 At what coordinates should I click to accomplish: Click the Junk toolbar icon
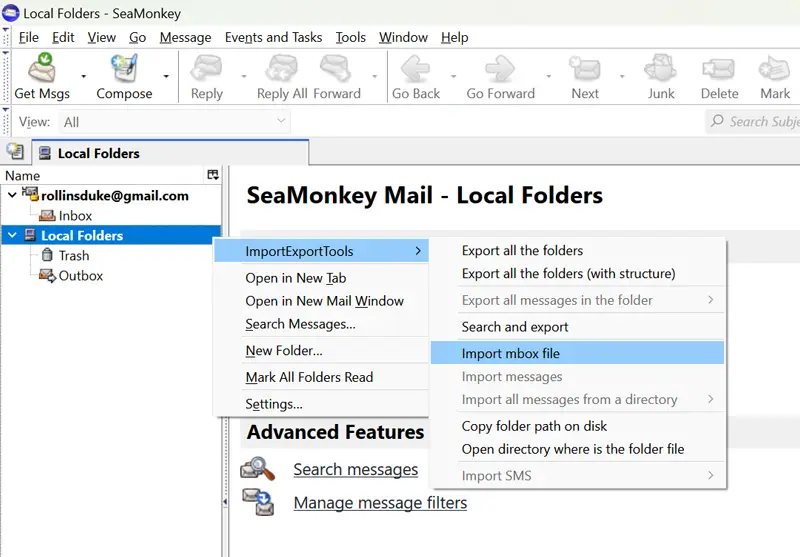[x=661, y=70]
